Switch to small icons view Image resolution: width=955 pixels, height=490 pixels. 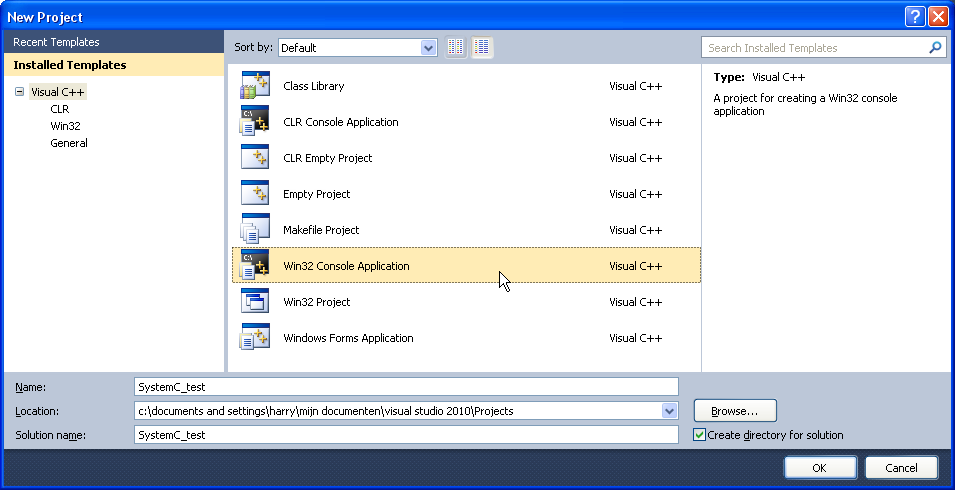[x=456, y=47]
